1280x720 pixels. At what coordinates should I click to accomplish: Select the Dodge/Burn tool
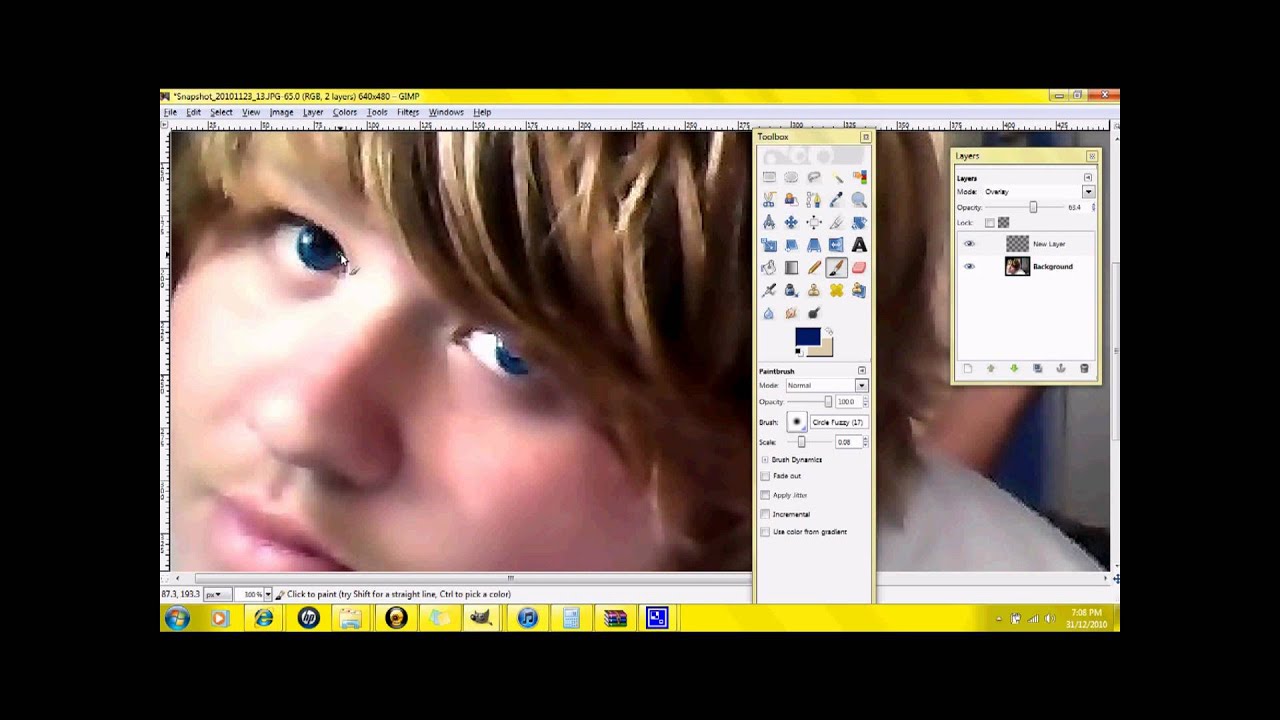tap(814, 313)
